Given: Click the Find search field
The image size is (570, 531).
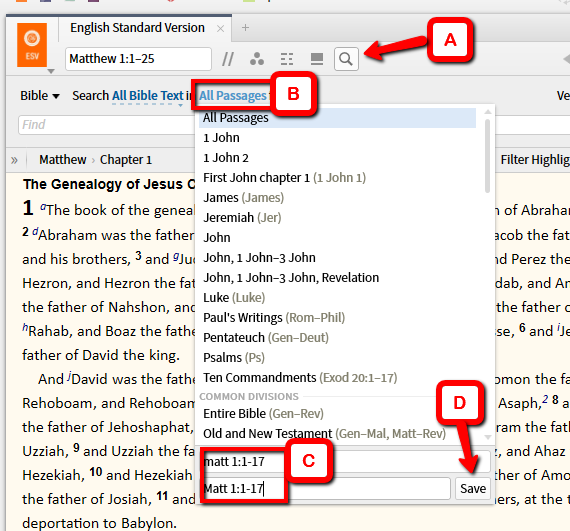Looking at the screenshot, I should pyautogui.click(x=107, y=125).
